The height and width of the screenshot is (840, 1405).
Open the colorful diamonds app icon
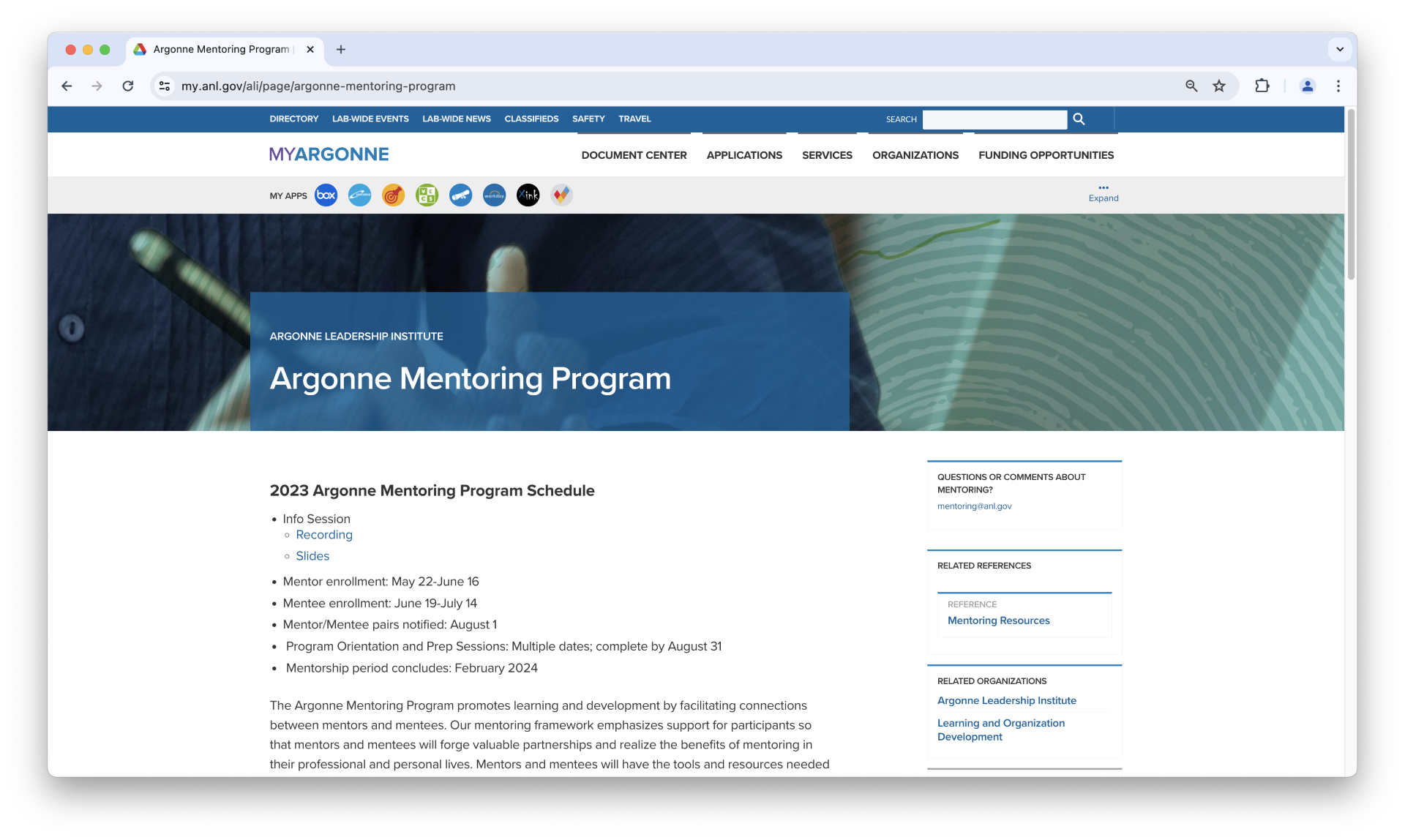point(561,195)
